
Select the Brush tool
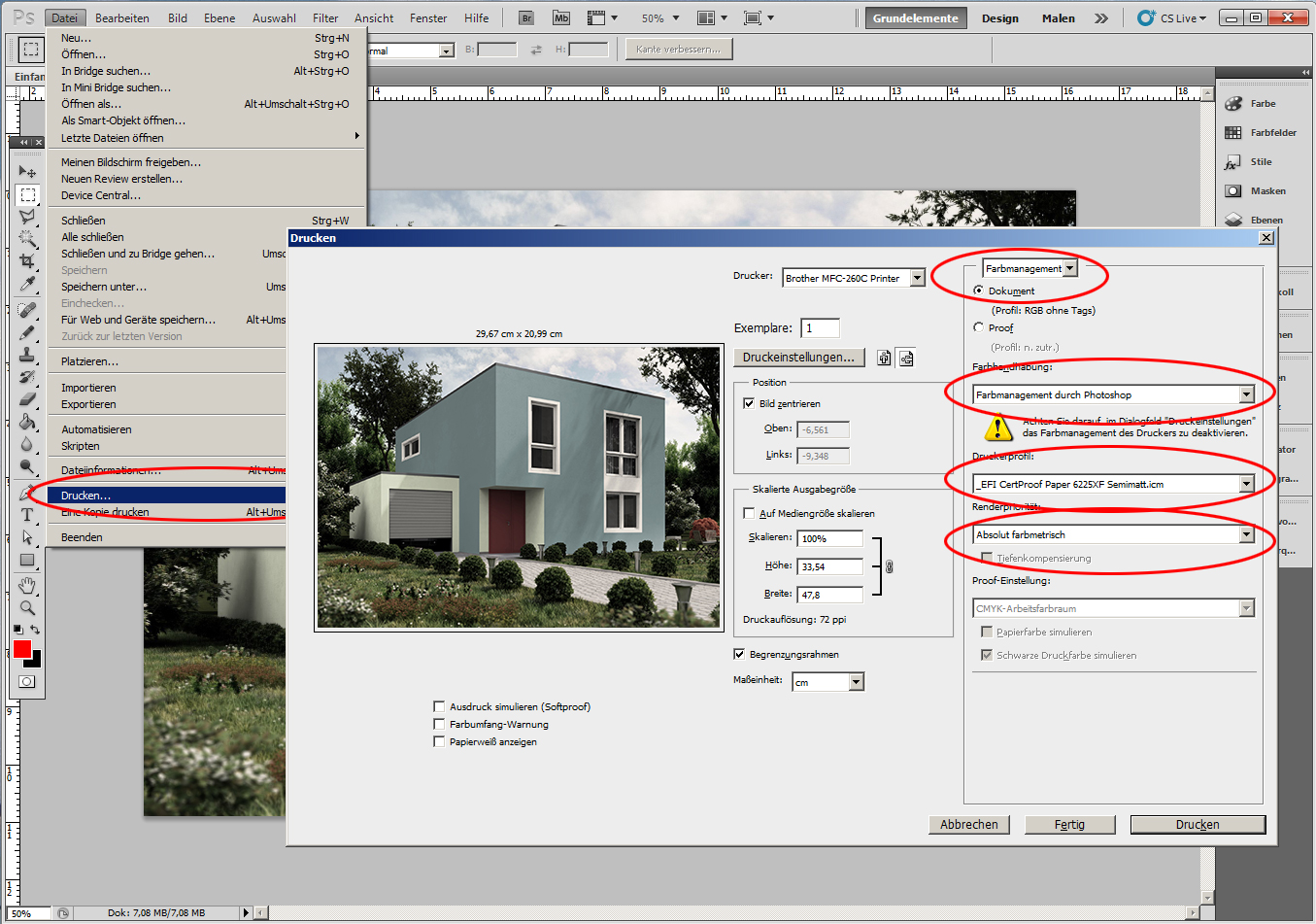[x=27, y=332]
